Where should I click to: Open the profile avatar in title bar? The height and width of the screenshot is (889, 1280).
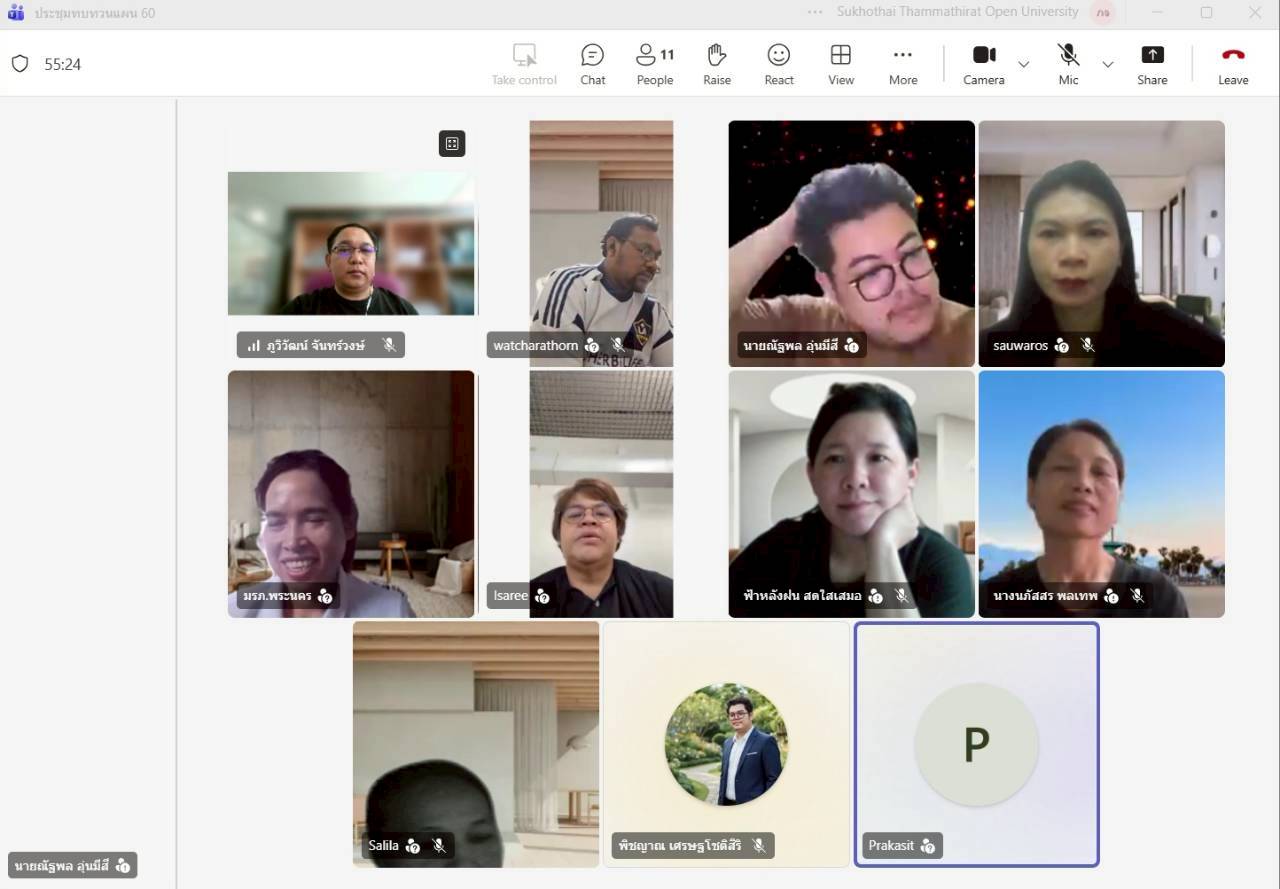click(1104, 13)
